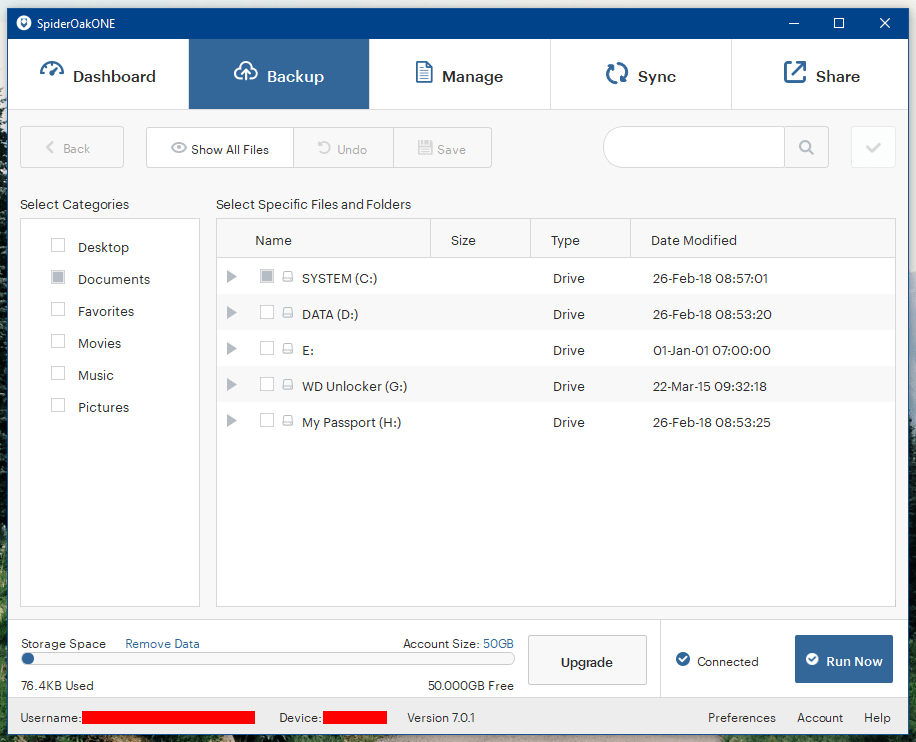Click the Undo arrow icon

[x=322, y=147]
